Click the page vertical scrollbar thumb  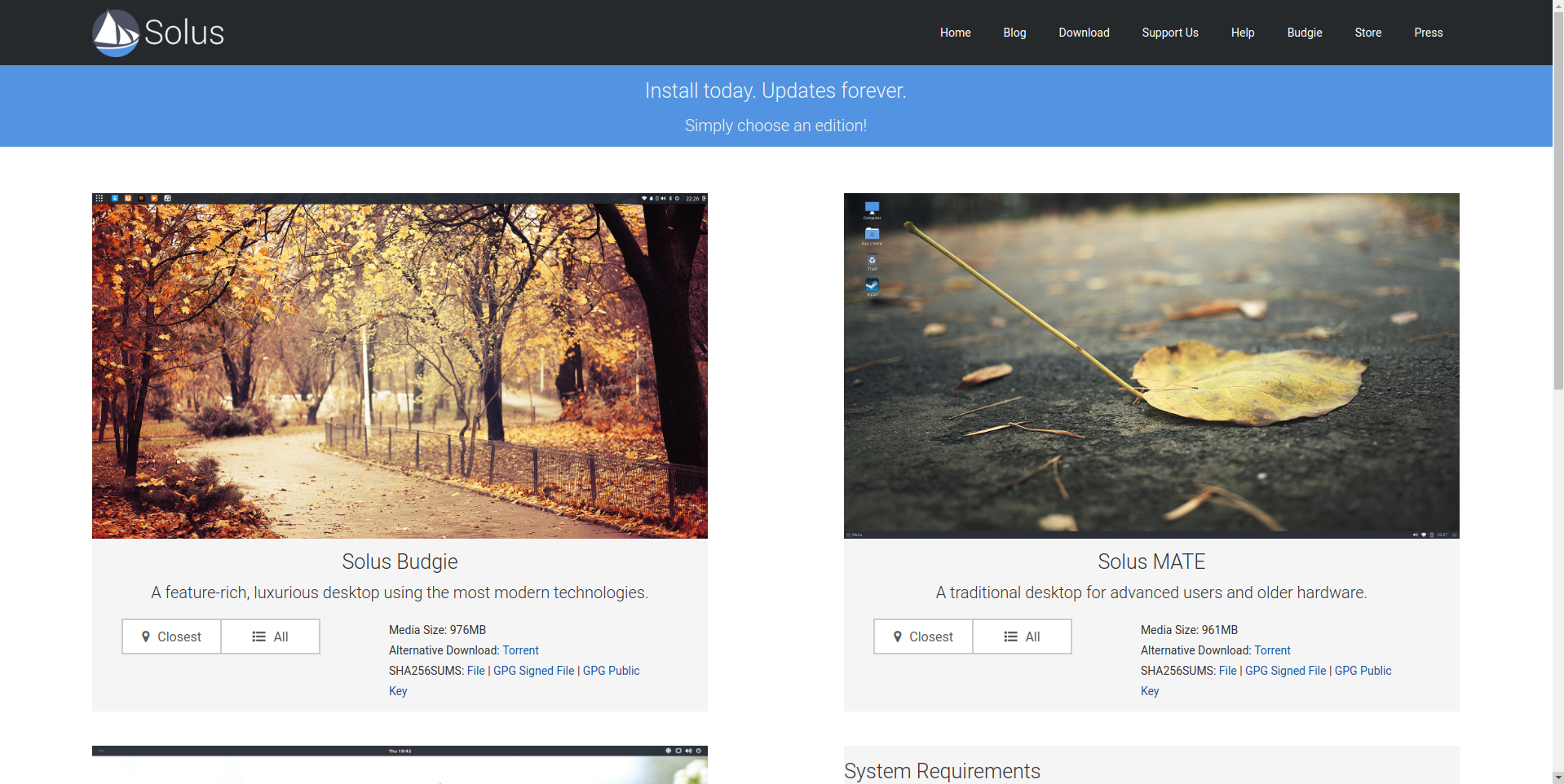[1558, 200]
